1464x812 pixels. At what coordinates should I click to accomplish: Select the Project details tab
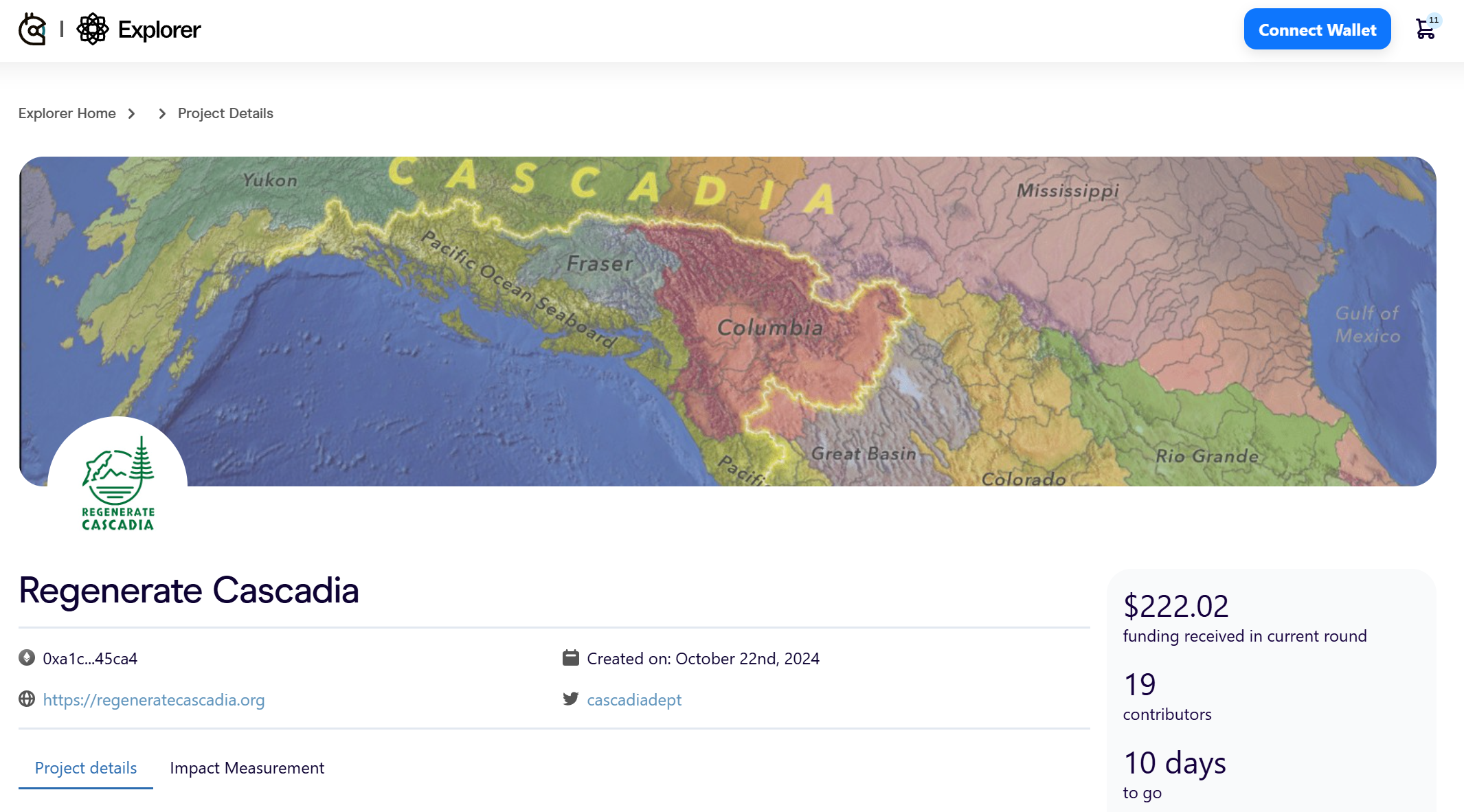(85, 768)
